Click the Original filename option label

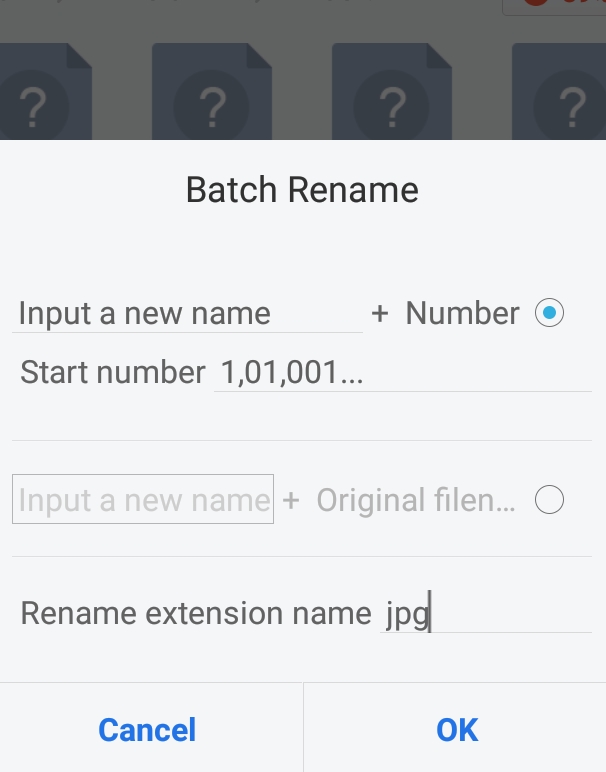coord(416,500)
